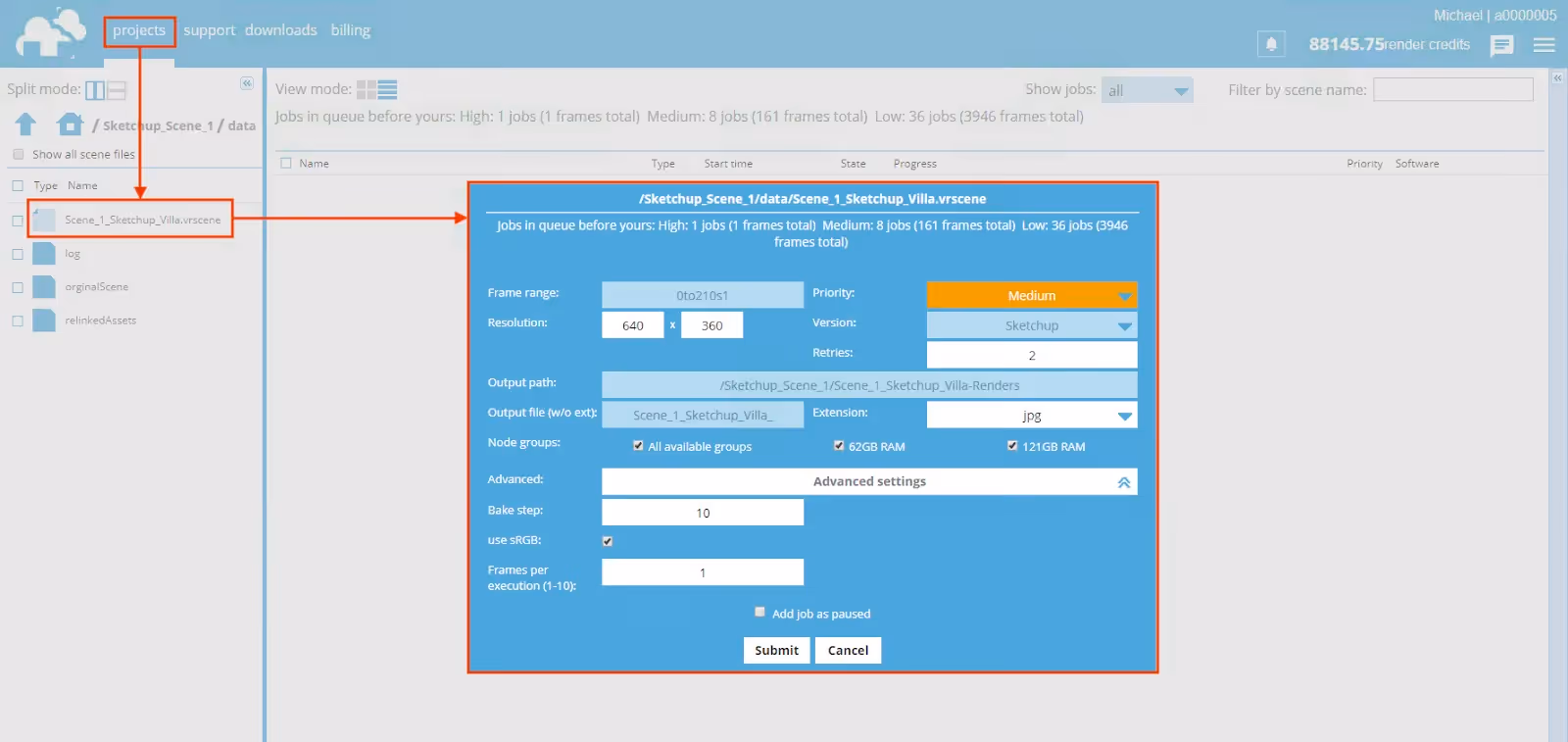This screenshot has height=742, width=1568.
Task: Go to the home folder
Action: coord(70,124)
